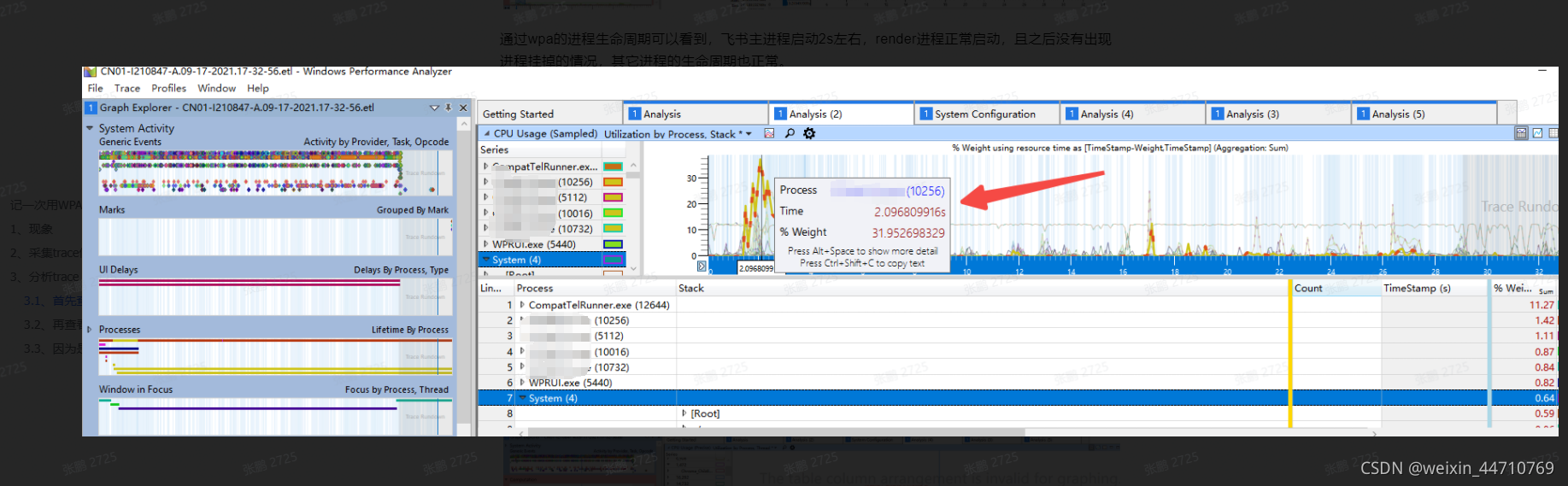The height and width of the screenshot is (486, 1568).
Task: Switch to the Analysis tab
Action: [696, 114]
